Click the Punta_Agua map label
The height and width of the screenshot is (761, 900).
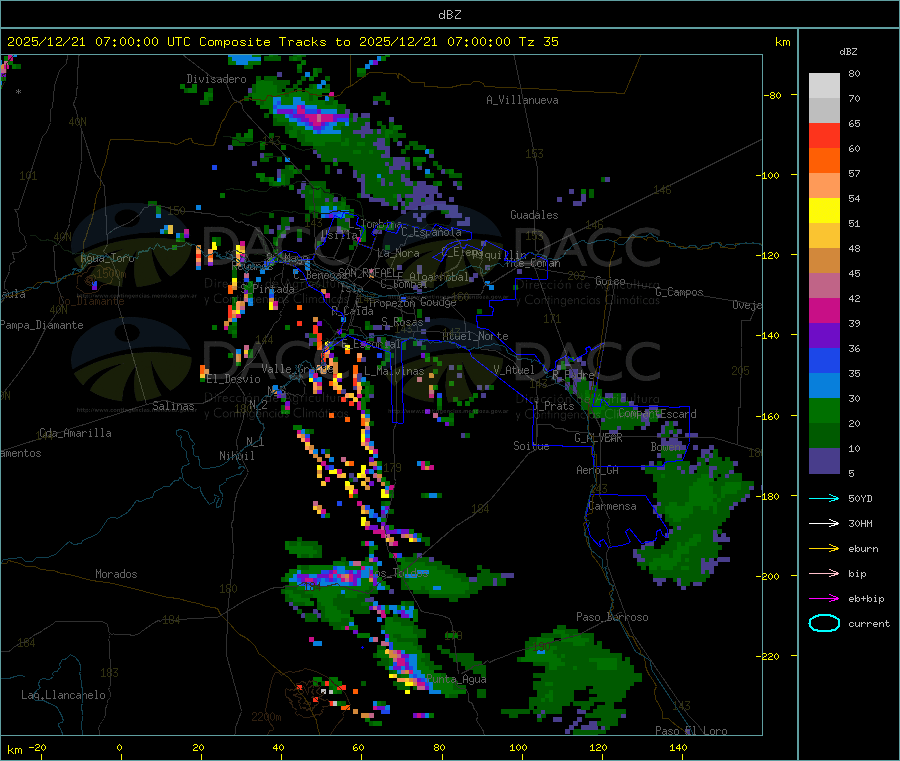coord(456,679)
